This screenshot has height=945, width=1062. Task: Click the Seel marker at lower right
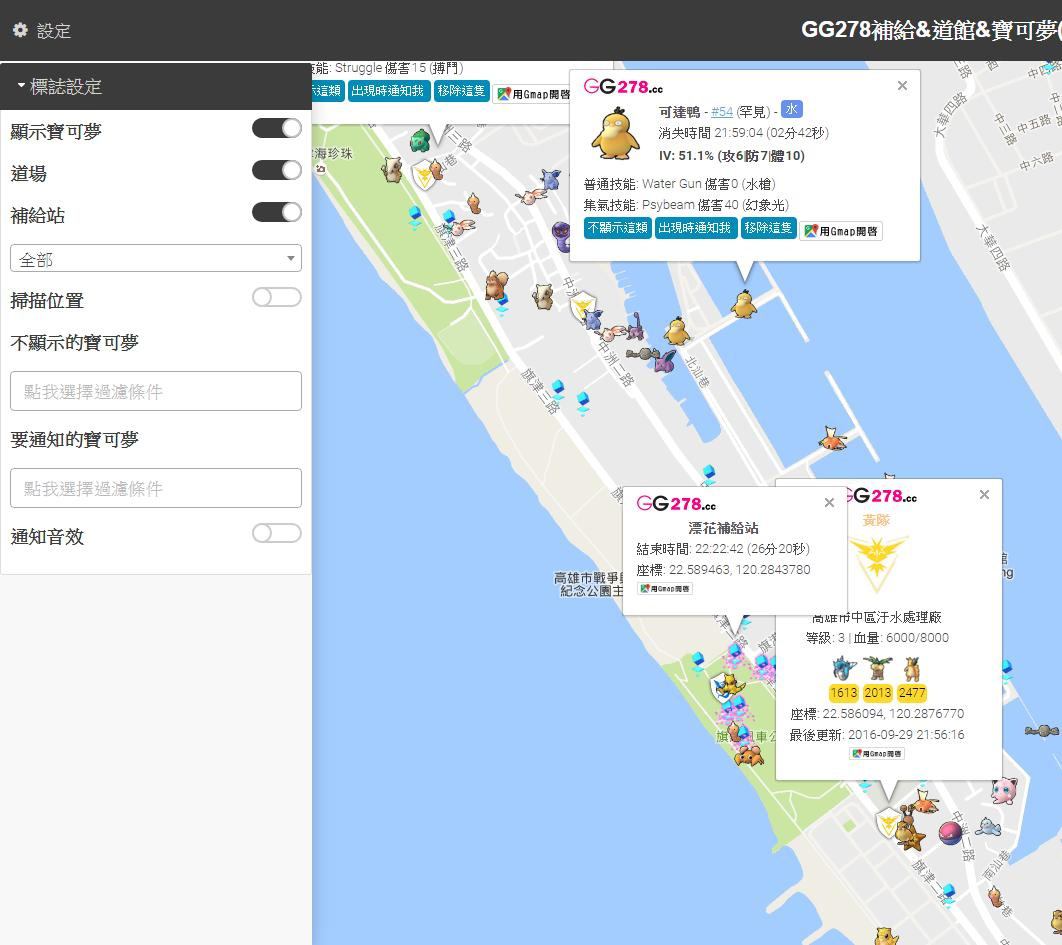988,826
